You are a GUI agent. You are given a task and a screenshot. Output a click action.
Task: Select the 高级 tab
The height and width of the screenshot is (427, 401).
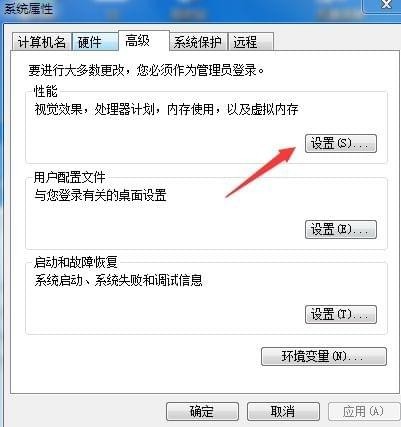[x=144, y=41]
